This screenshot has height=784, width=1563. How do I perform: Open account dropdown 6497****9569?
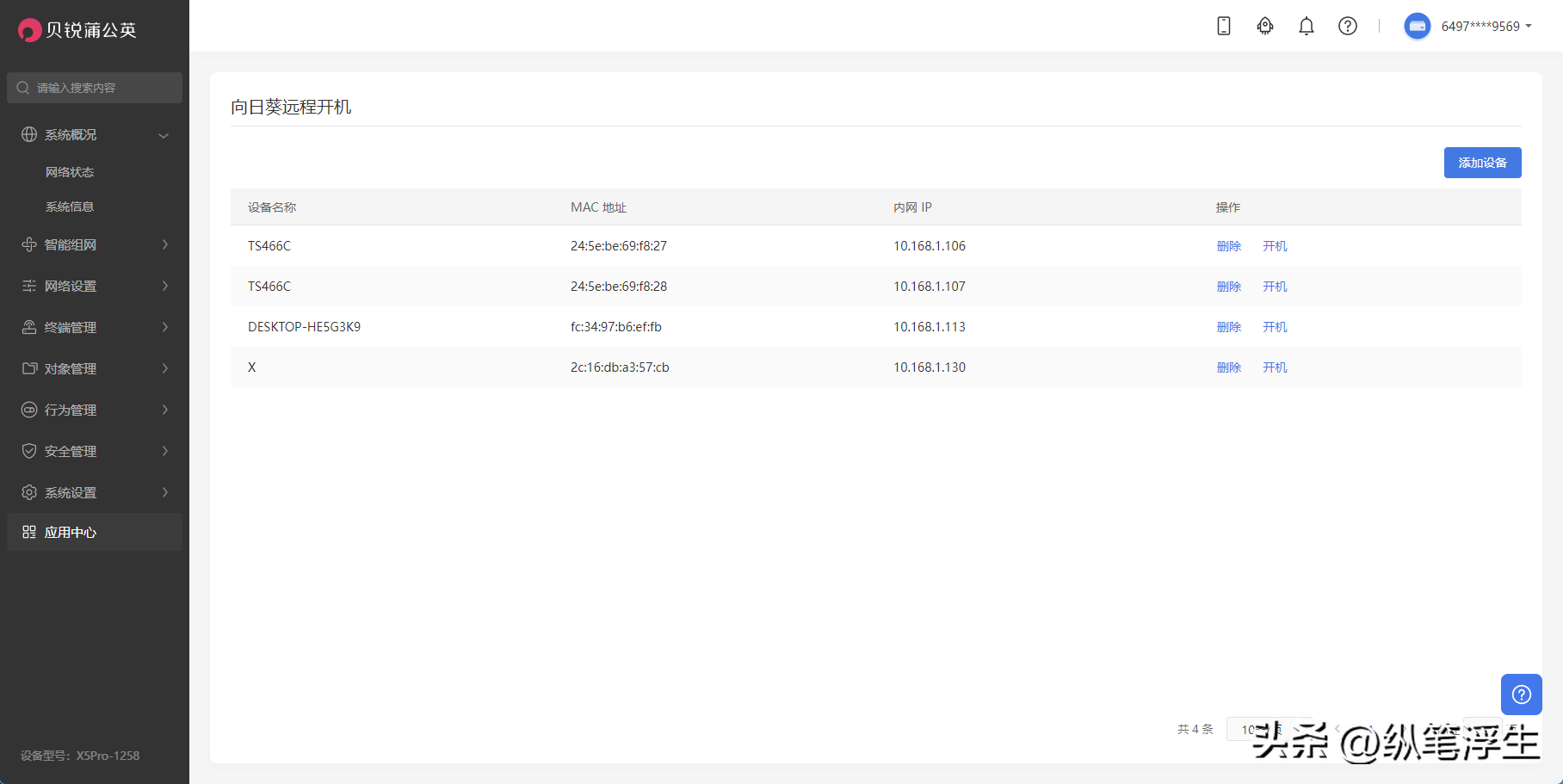tap(1486, 27)
